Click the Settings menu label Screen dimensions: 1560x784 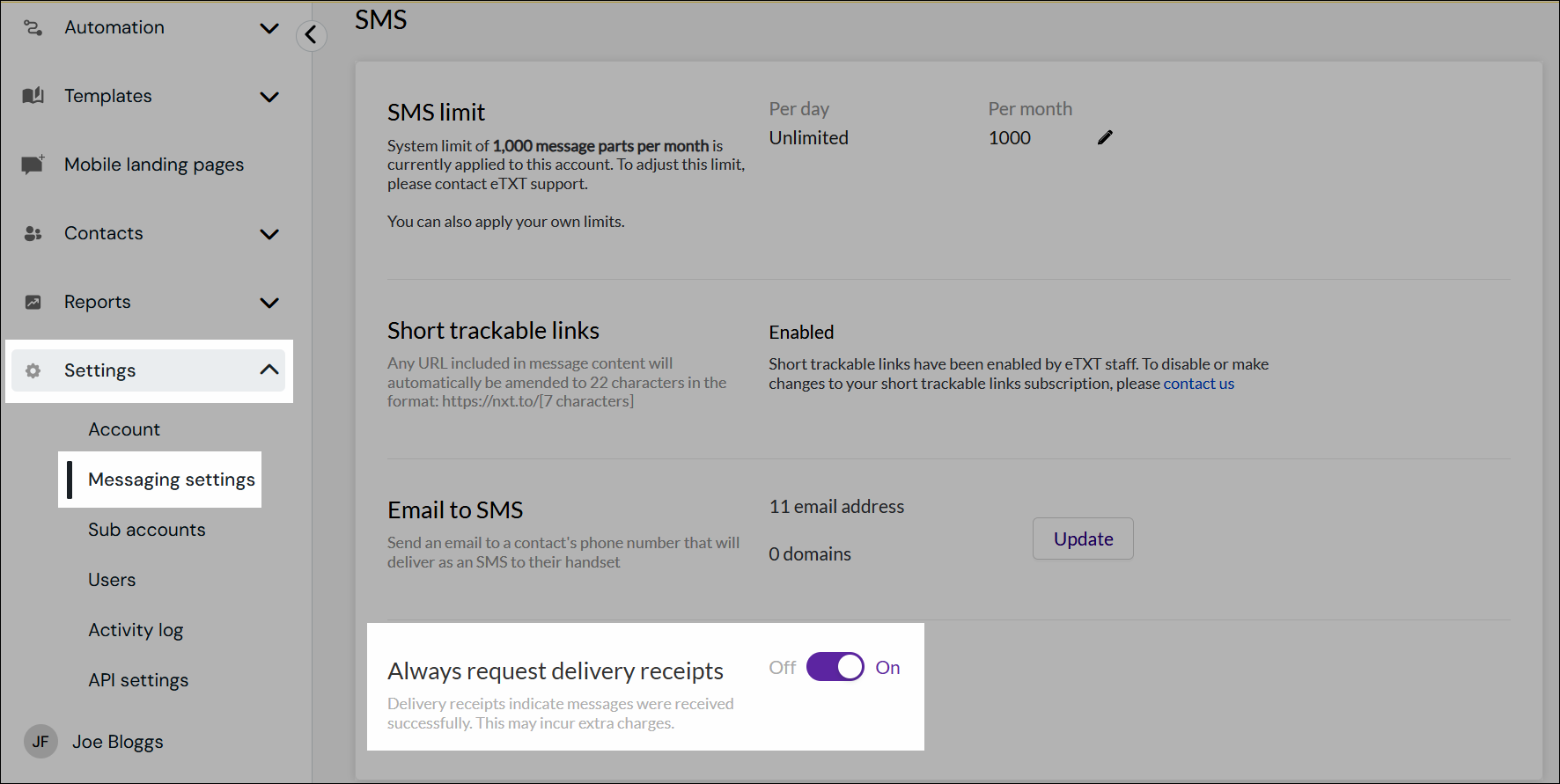click(100, 370)
